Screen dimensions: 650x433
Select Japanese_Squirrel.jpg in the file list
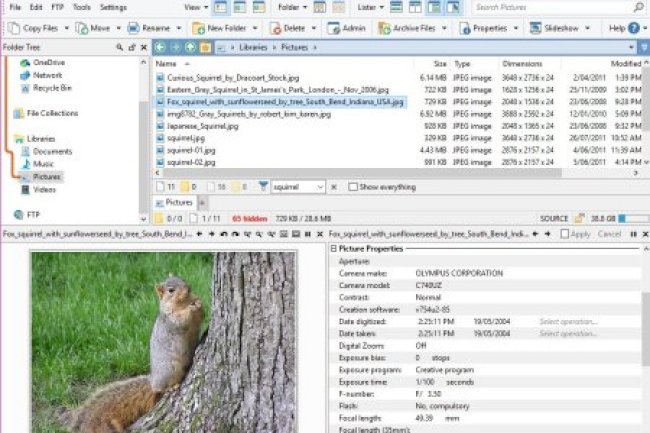tap(202, 126)
